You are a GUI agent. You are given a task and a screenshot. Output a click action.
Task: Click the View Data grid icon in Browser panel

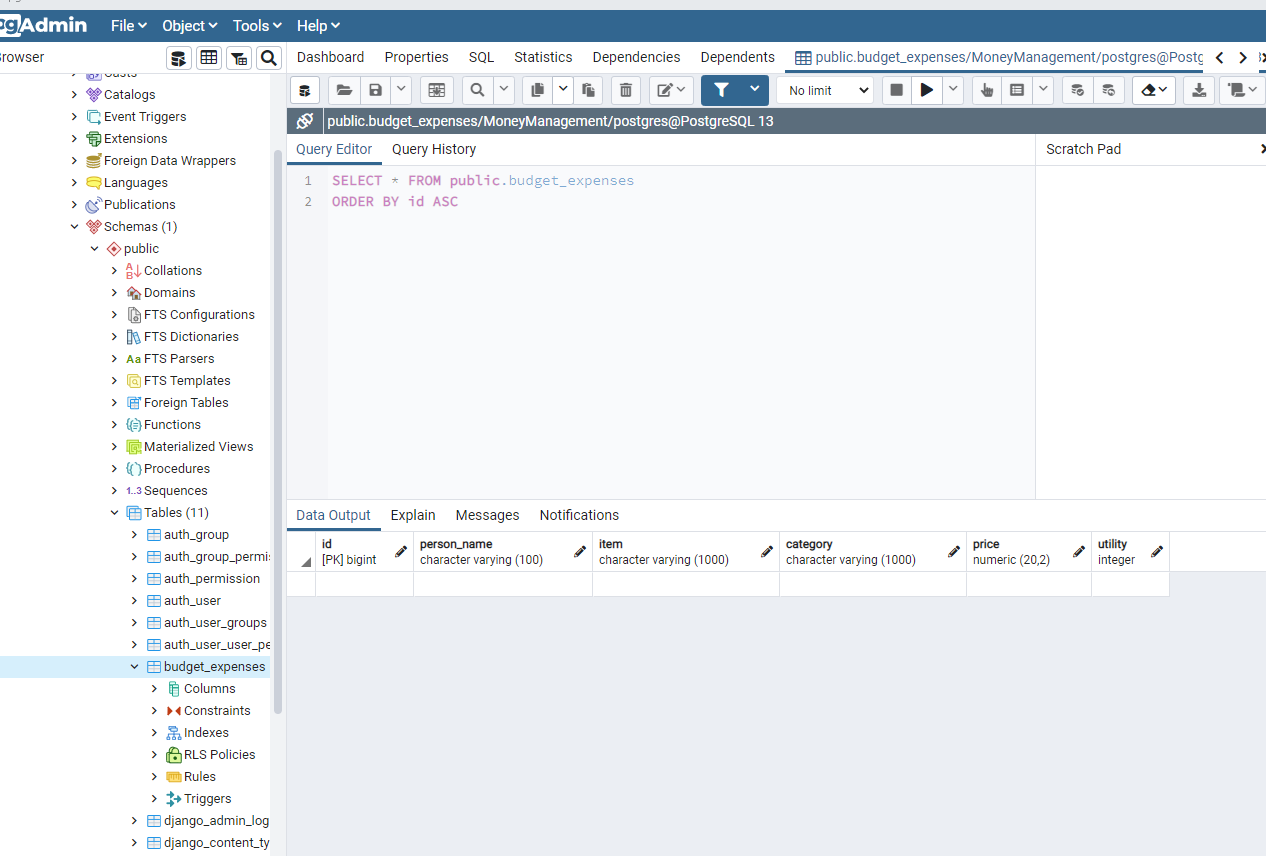click(208, 58)
